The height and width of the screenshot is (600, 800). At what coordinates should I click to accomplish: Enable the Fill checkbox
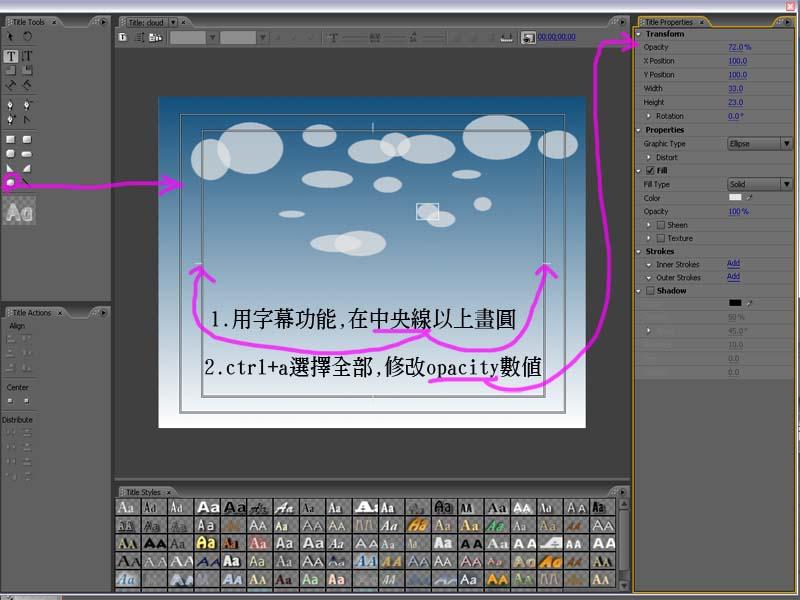coord(652,169)
